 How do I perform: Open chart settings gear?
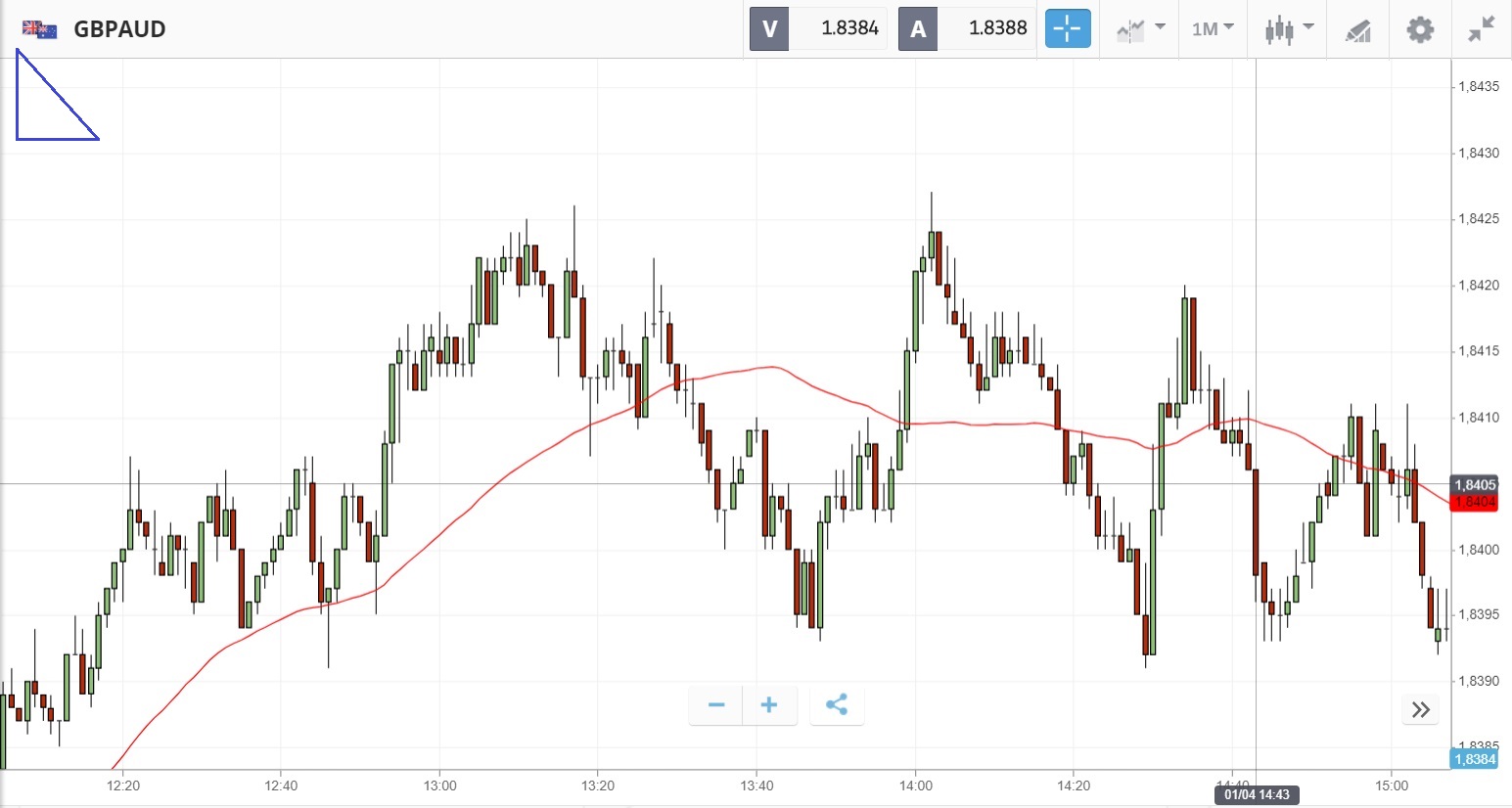click(x=1420, y=29)
